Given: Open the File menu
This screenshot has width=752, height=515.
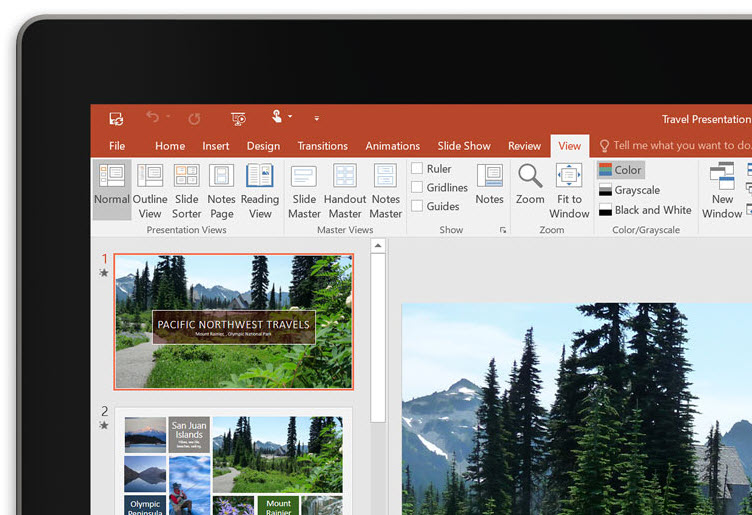Looking at the screenshot, I should click(117, 146).
